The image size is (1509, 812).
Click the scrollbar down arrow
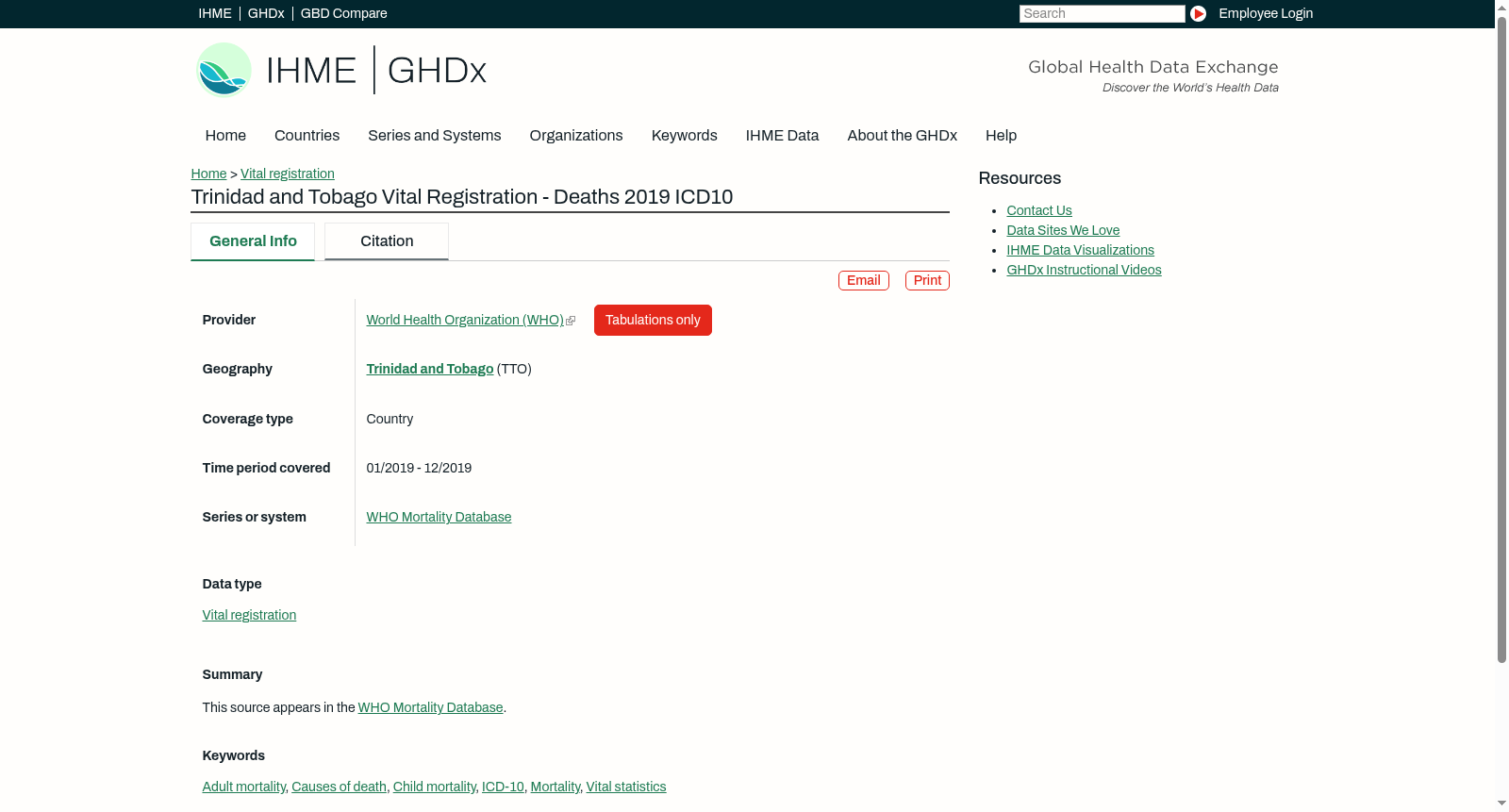pos(1501,804)
